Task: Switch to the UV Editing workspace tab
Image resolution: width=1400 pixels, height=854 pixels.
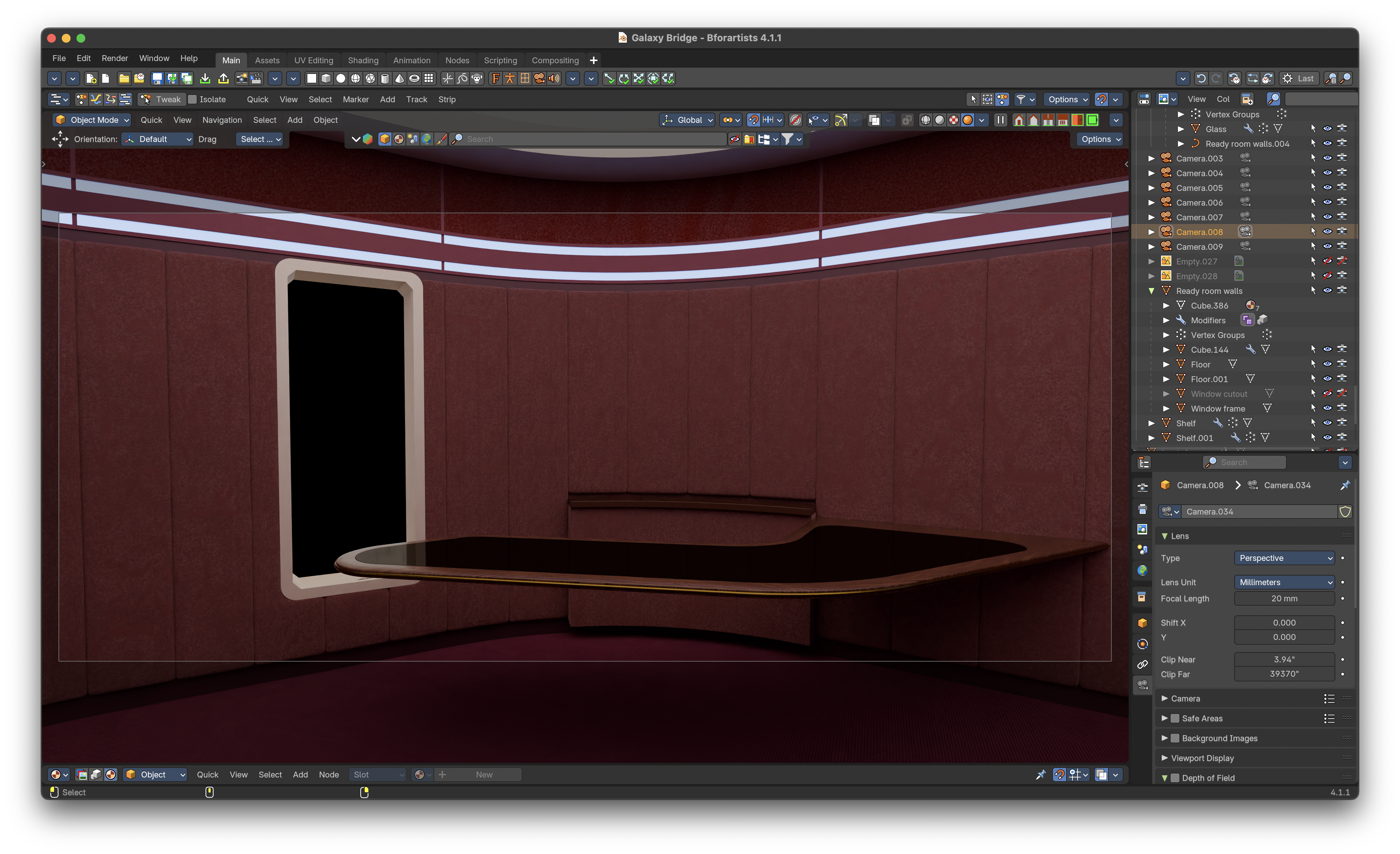Action: [314, 60]
